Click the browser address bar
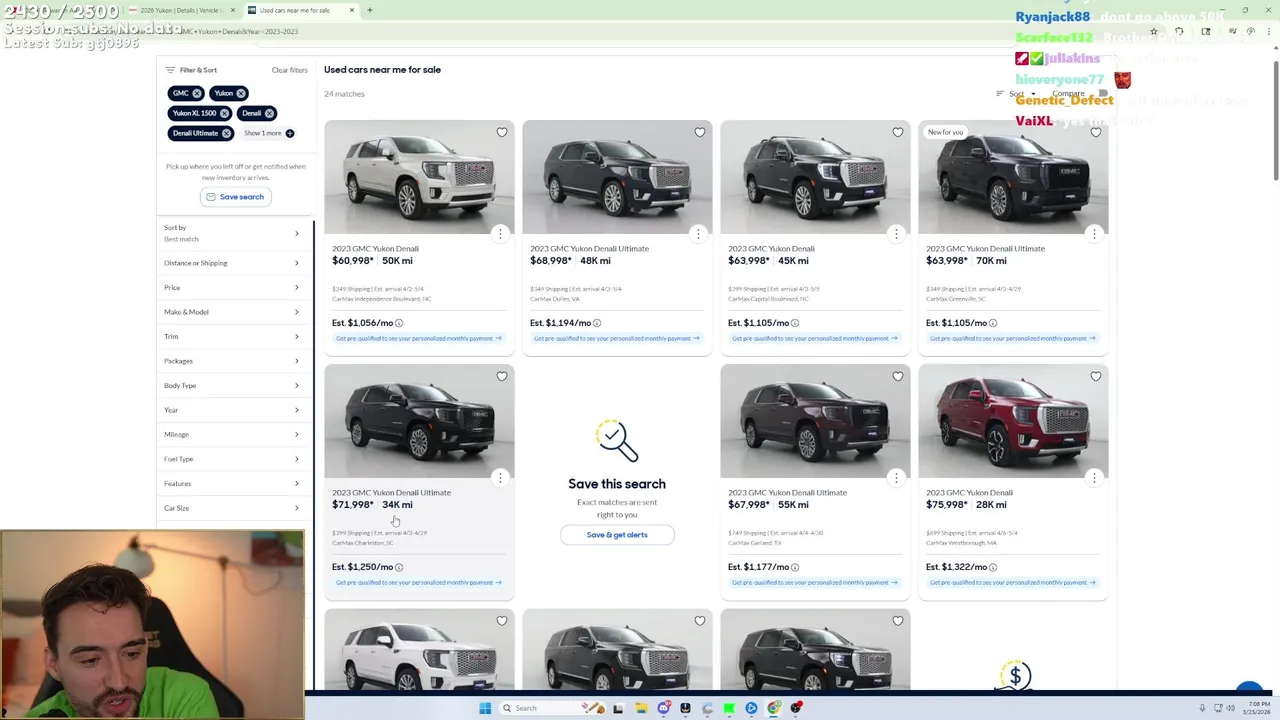Viewport: 1280px width, 720px height. [x=600, y=31]
